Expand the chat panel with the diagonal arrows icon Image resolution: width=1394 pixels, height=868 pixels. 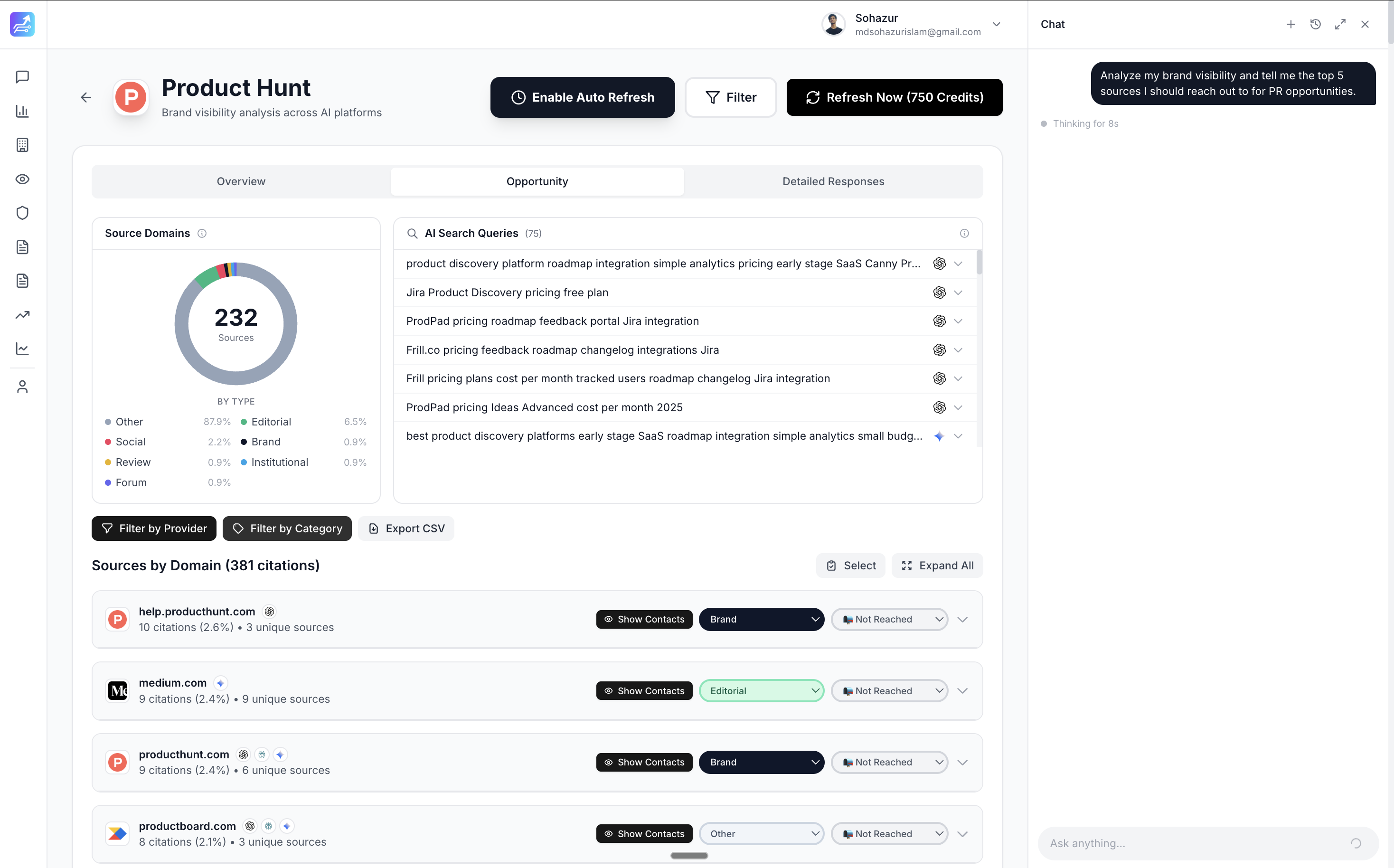tap(1340, 24)
